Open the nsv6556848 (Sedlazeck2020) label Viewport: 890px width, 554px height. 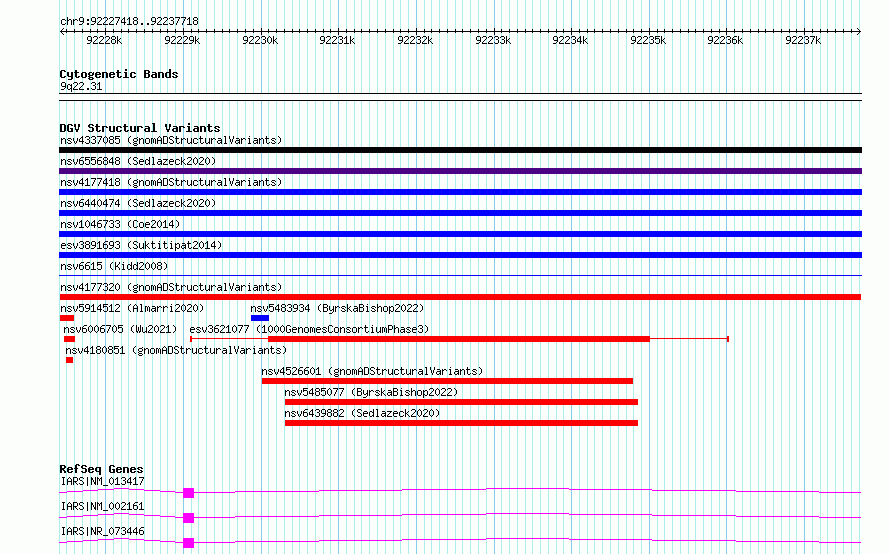pyautogui.click(x=138, y=161)
